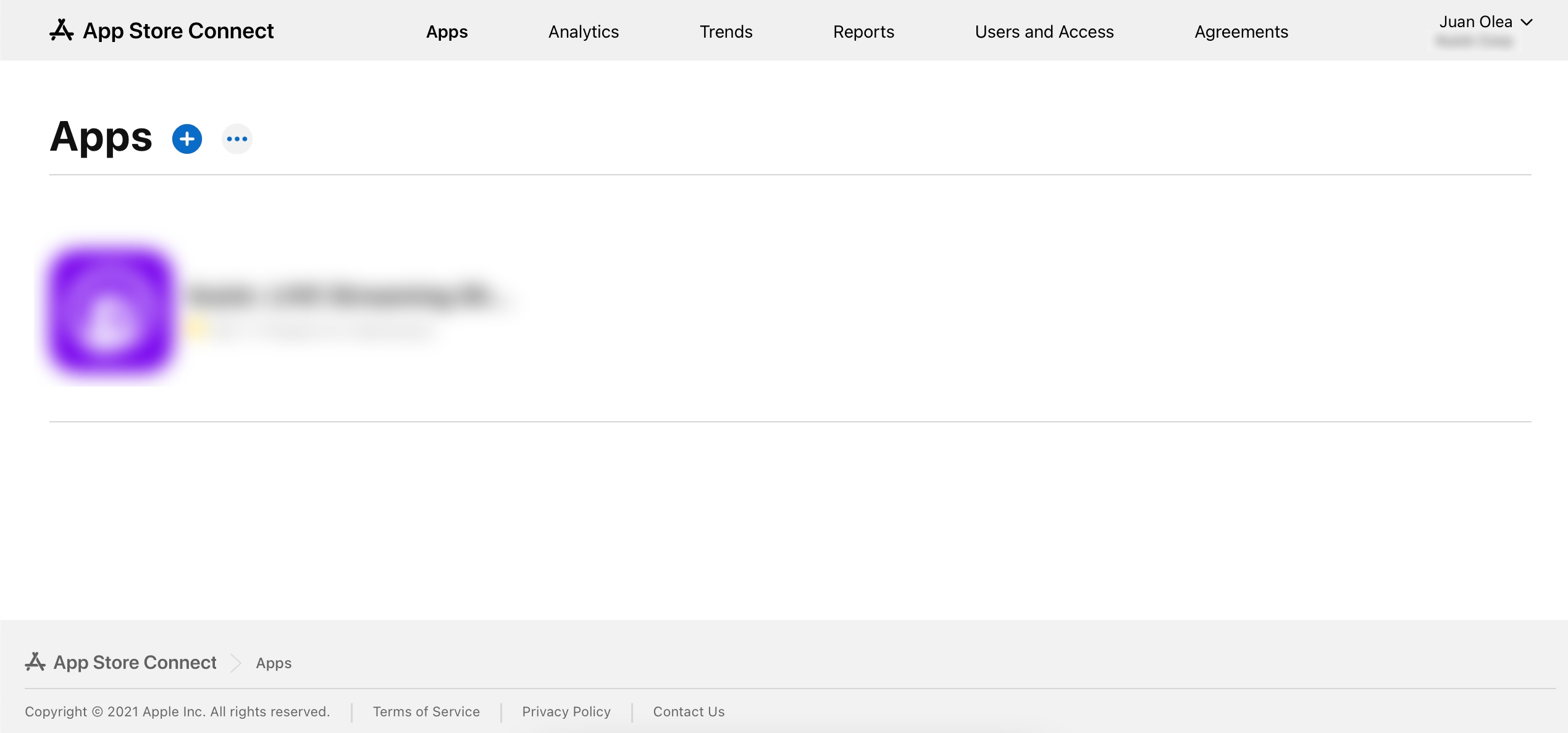Image resolution: width=1568 pixels, height=733 pixels.
Task: Click App Store Connect header title
Action: pos(178,30)
